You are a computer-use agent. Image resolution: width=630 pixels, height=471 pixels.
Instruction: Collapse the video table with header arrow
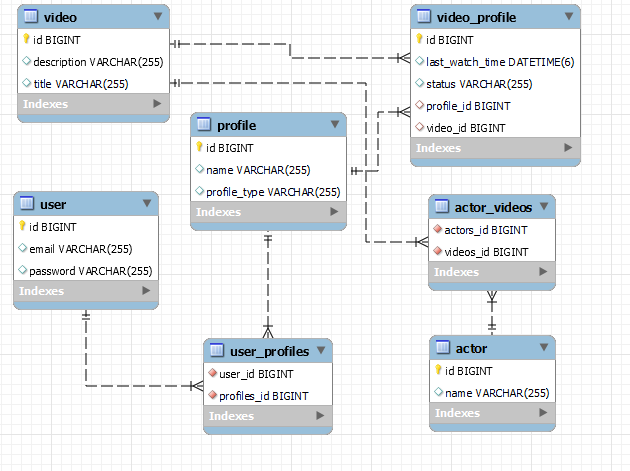[x=158, y=16]
